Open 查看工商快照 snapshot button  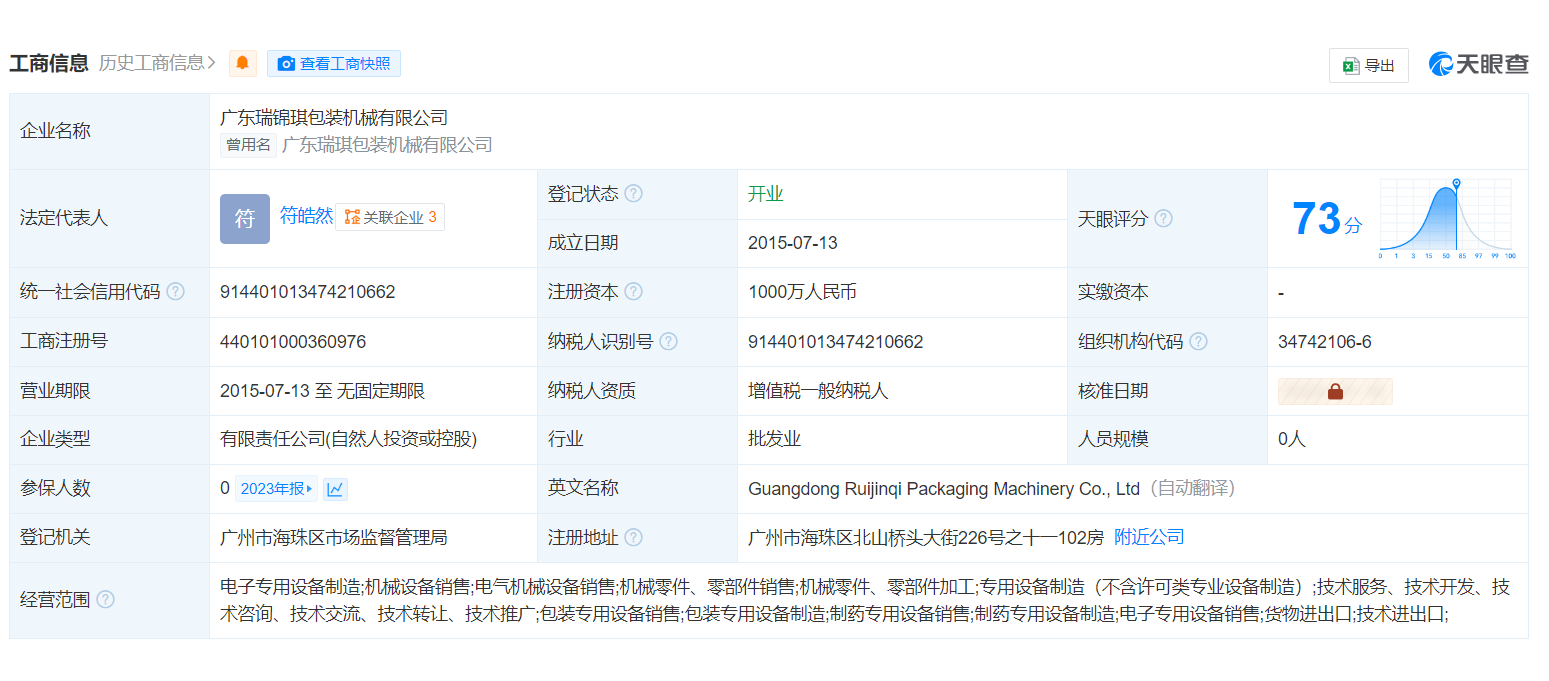coord(334,64)
